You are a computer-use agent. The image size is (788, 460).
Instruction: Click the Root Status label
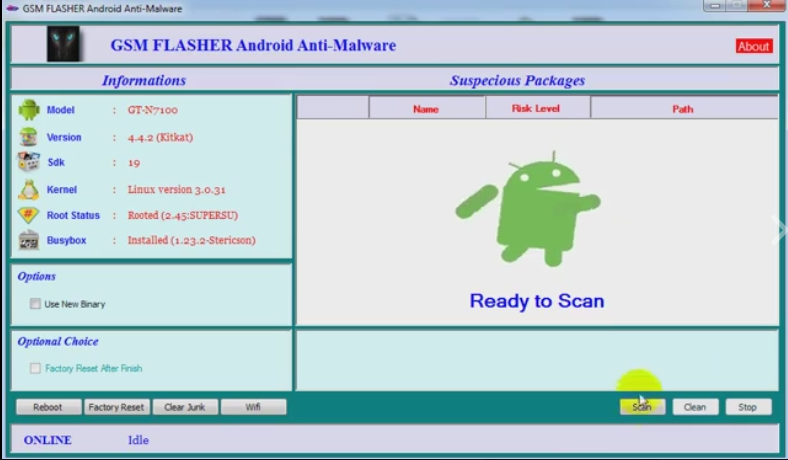point(73,215)
